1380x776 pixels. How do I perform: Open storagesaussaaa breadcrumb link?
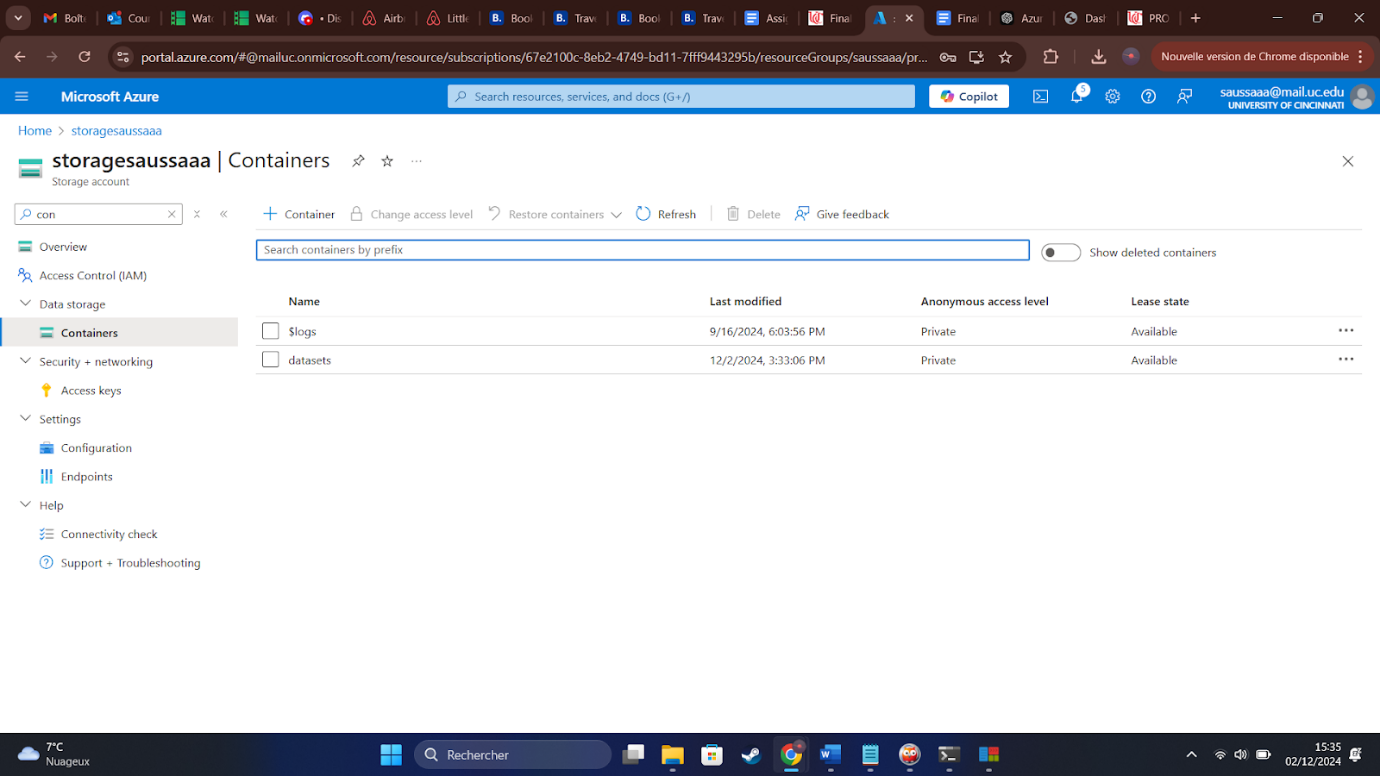(116, 131)
